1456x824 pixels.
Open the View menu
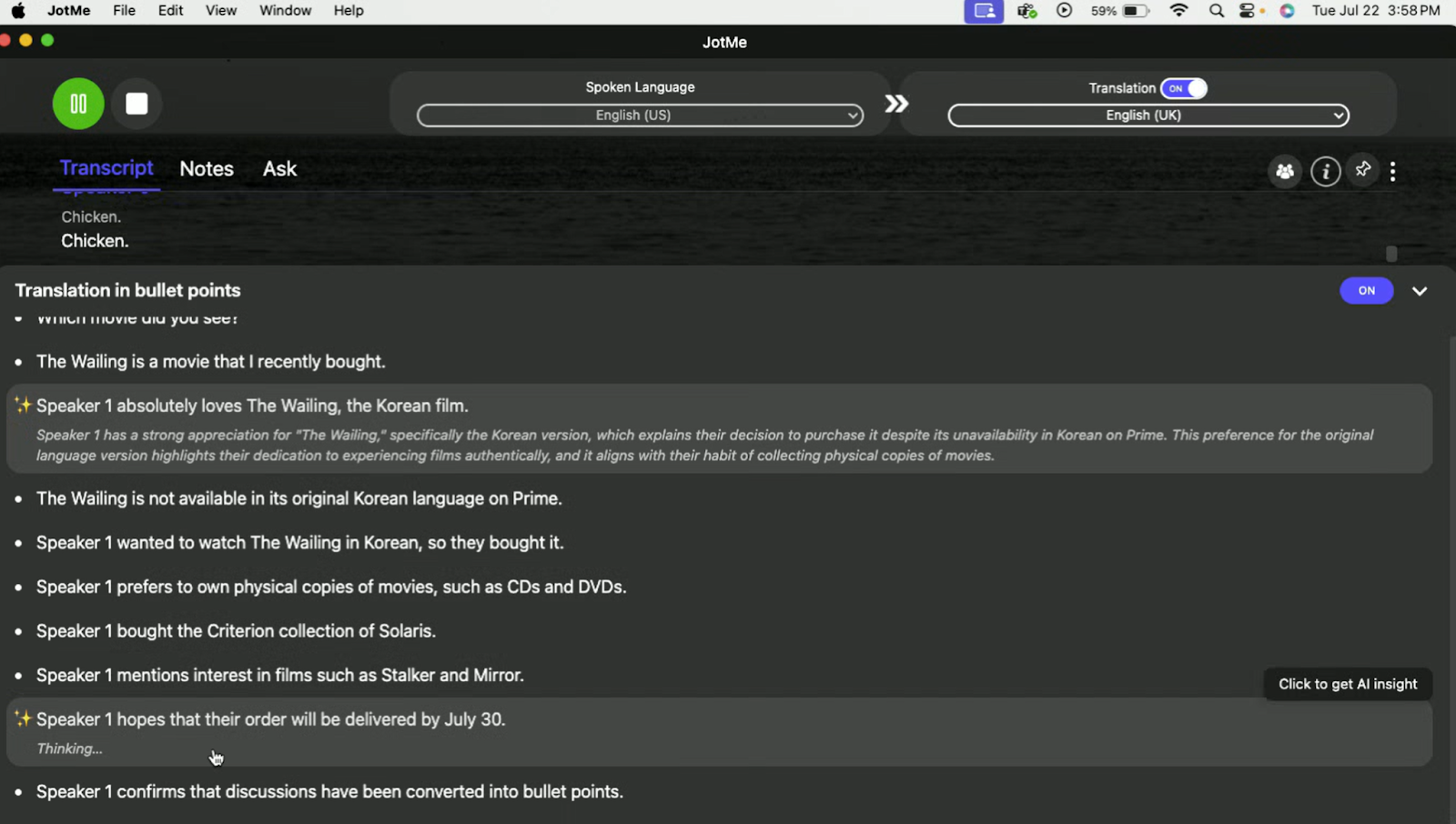tap(221, 11)
